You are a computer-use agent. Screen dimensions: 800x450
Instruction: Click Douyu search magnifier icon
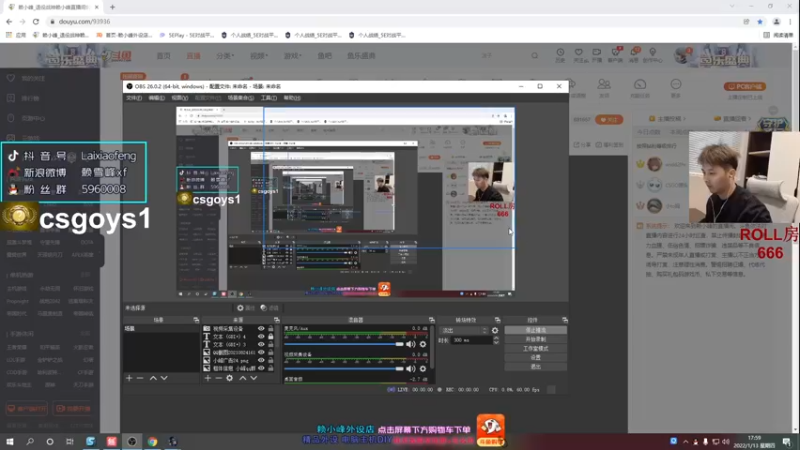[535, 55]
